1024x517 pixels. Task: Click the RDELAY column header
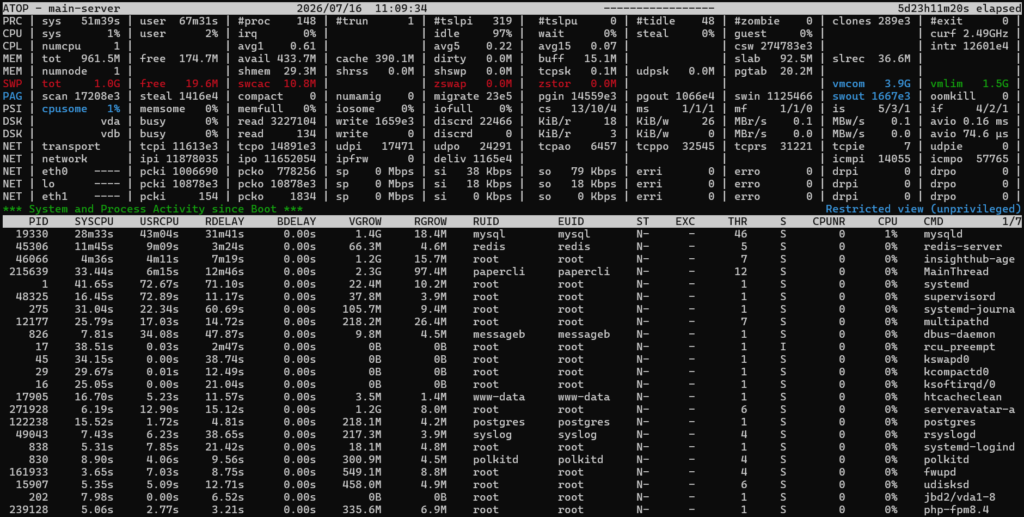(225, 221)
